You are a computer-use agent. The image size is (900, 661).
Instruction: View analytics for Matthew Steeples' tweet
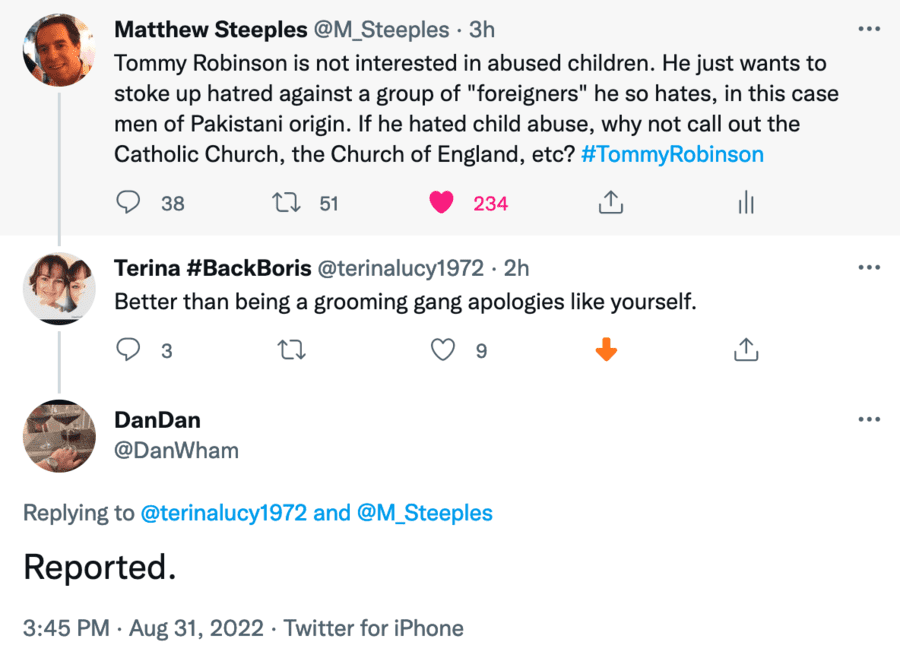(x=744, y=203)
